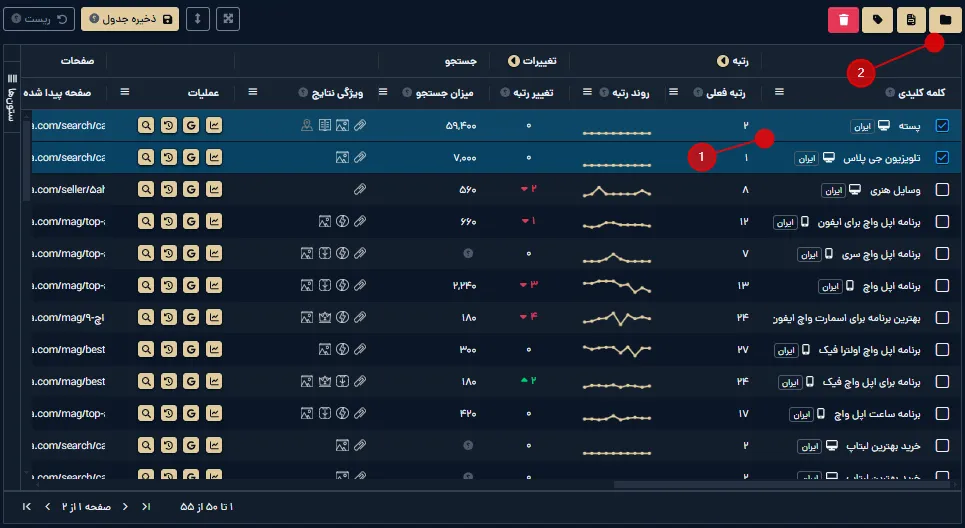Click the fullscreen expand icon button
Image resolution: width=965 pixels, height=528 pixels.
pos(228,18)
